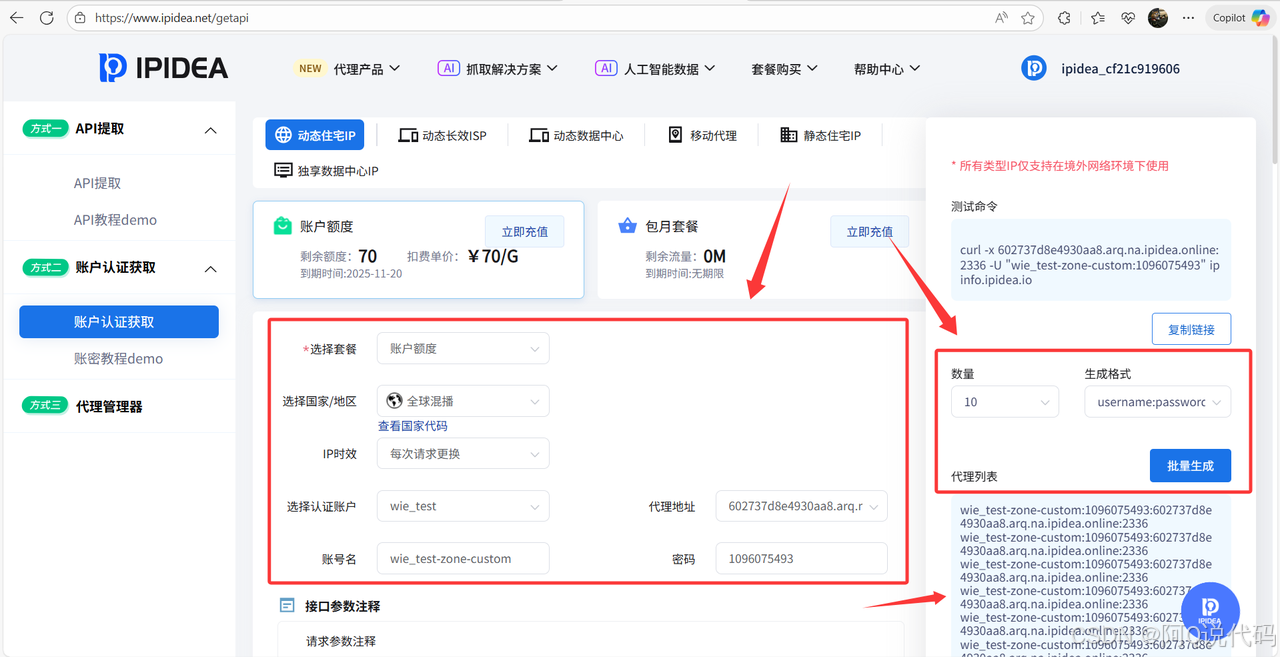Click the 接口参数注释 document icon
The width and height of the screenshot is (1280, 657).
tap(287, 606)
